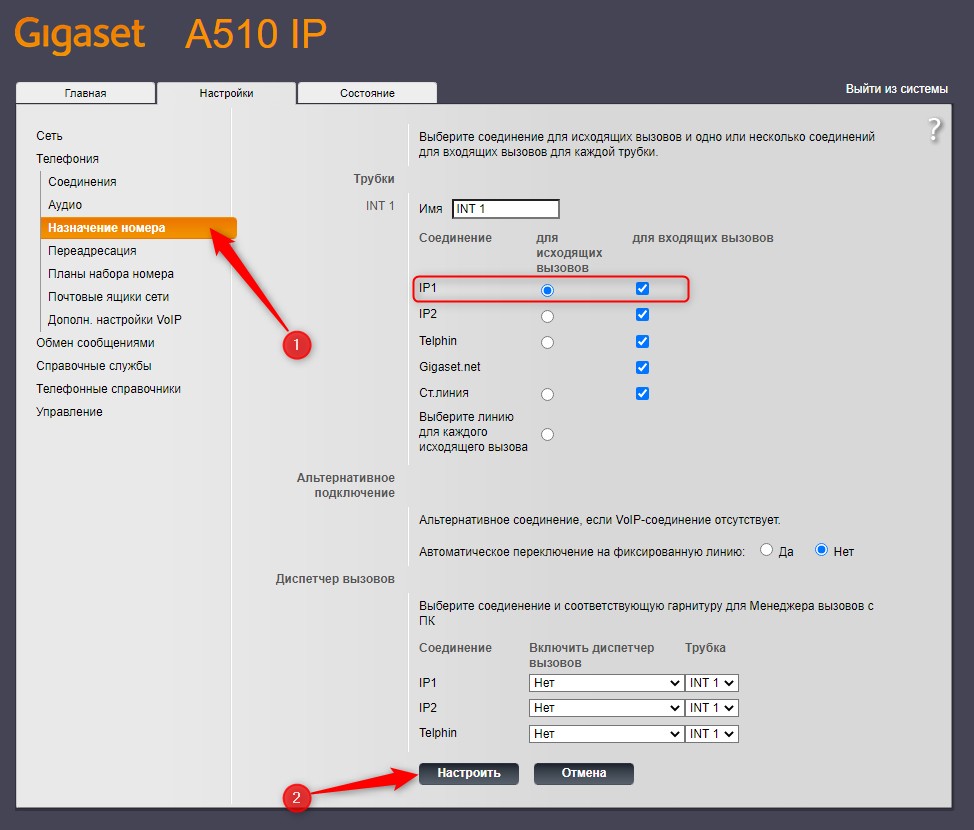
Task: Open IP2 call manager dropdown
Action: [x=606, y=708]
